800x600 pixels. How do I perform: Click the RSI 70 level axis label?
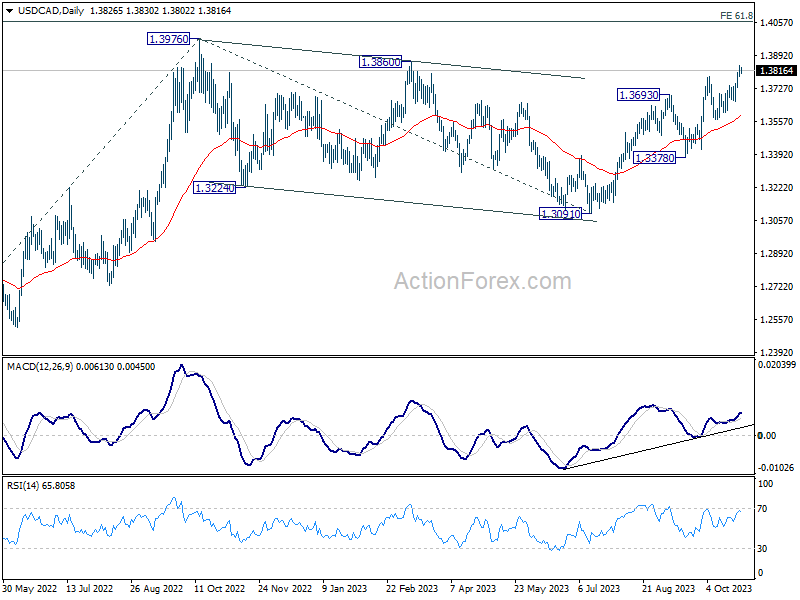point(762,509)
